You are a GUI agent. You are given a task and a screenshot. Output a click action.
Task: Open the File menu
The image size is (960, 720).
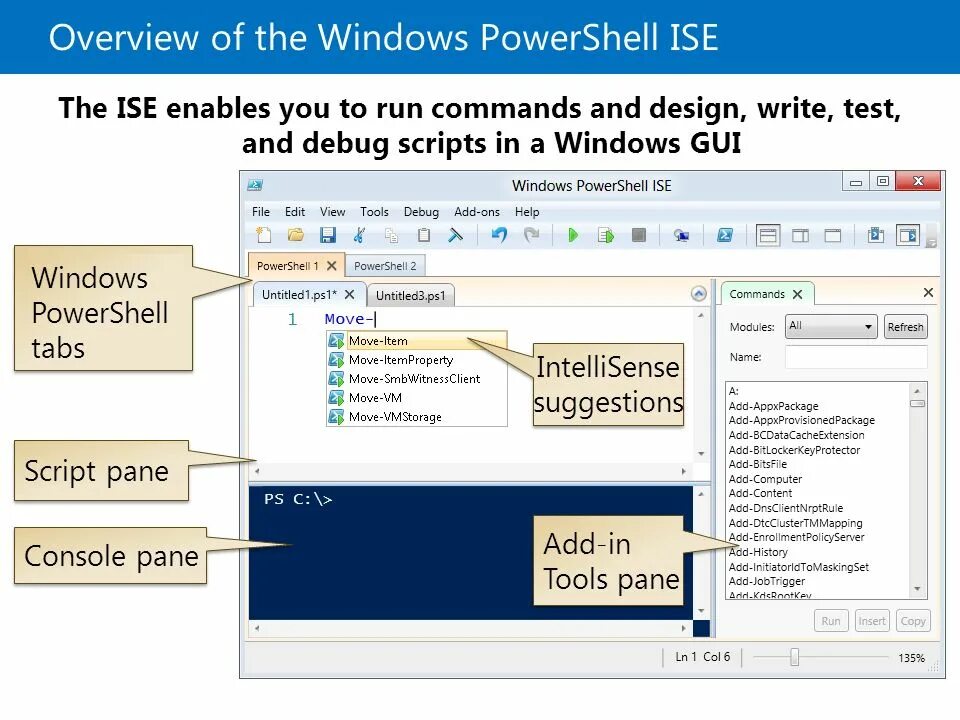(261, 212)
